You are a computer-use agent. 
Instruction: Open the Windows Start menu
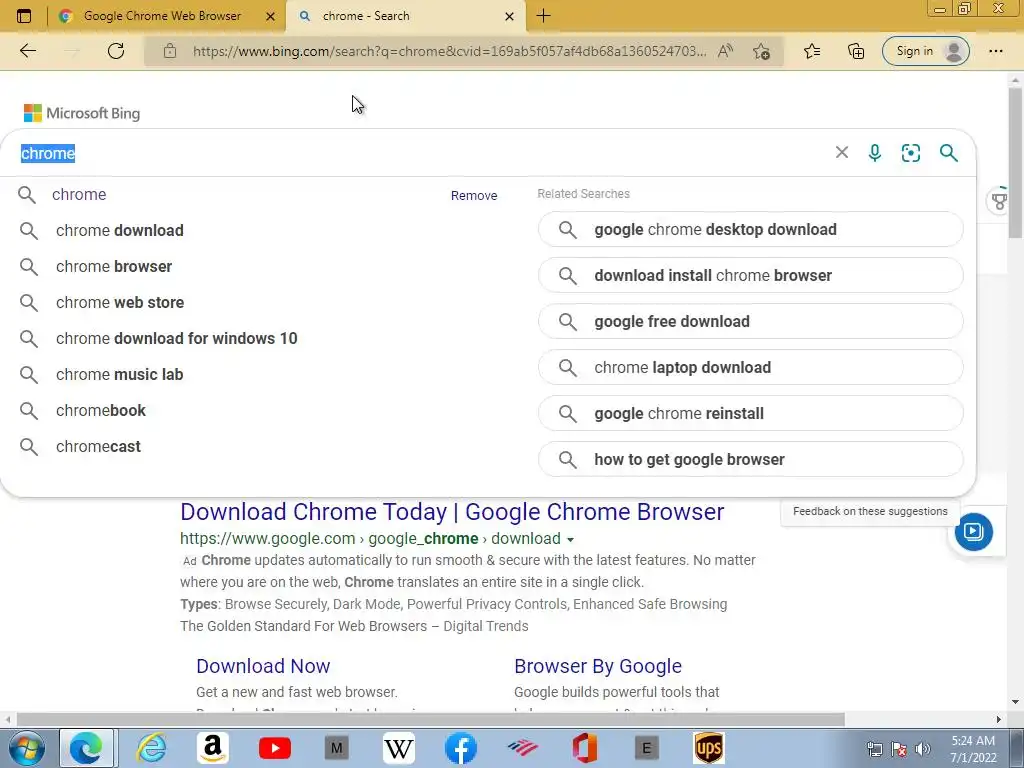(x=26, y=748)
